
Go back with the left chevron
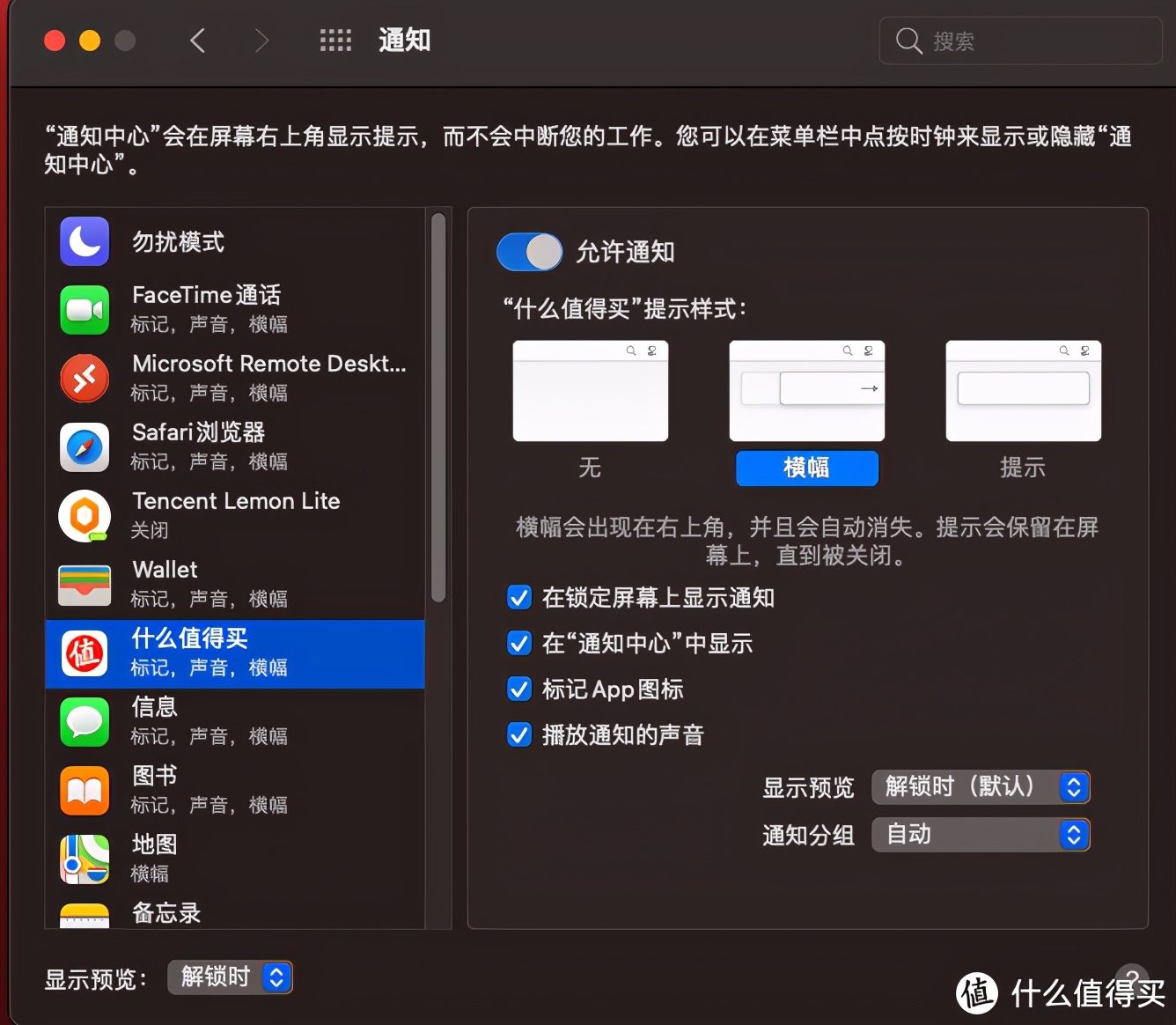tap(198, 41)
